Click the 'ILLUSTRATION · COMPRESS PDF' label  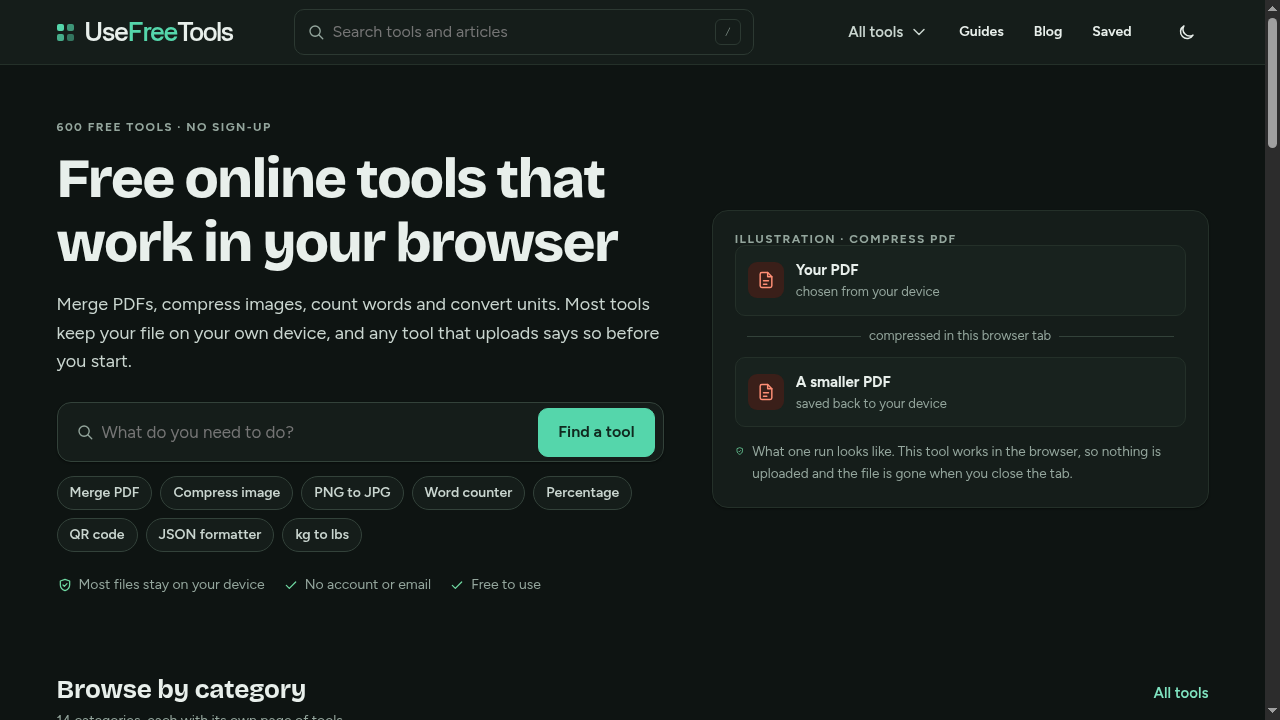tap(845, 239)
